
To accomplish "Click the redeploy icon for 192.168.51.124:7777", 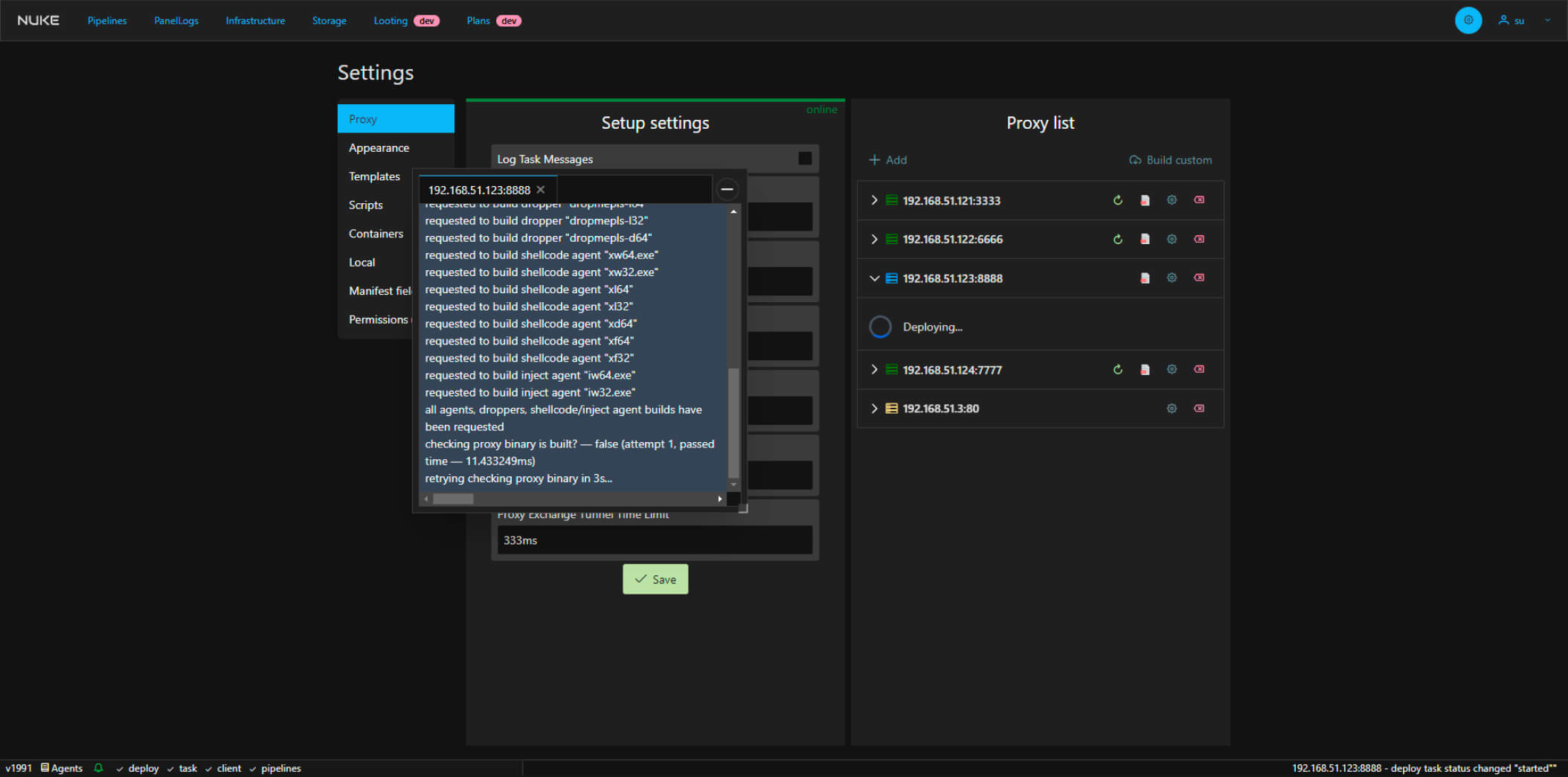I will (x=1117, y=369).
